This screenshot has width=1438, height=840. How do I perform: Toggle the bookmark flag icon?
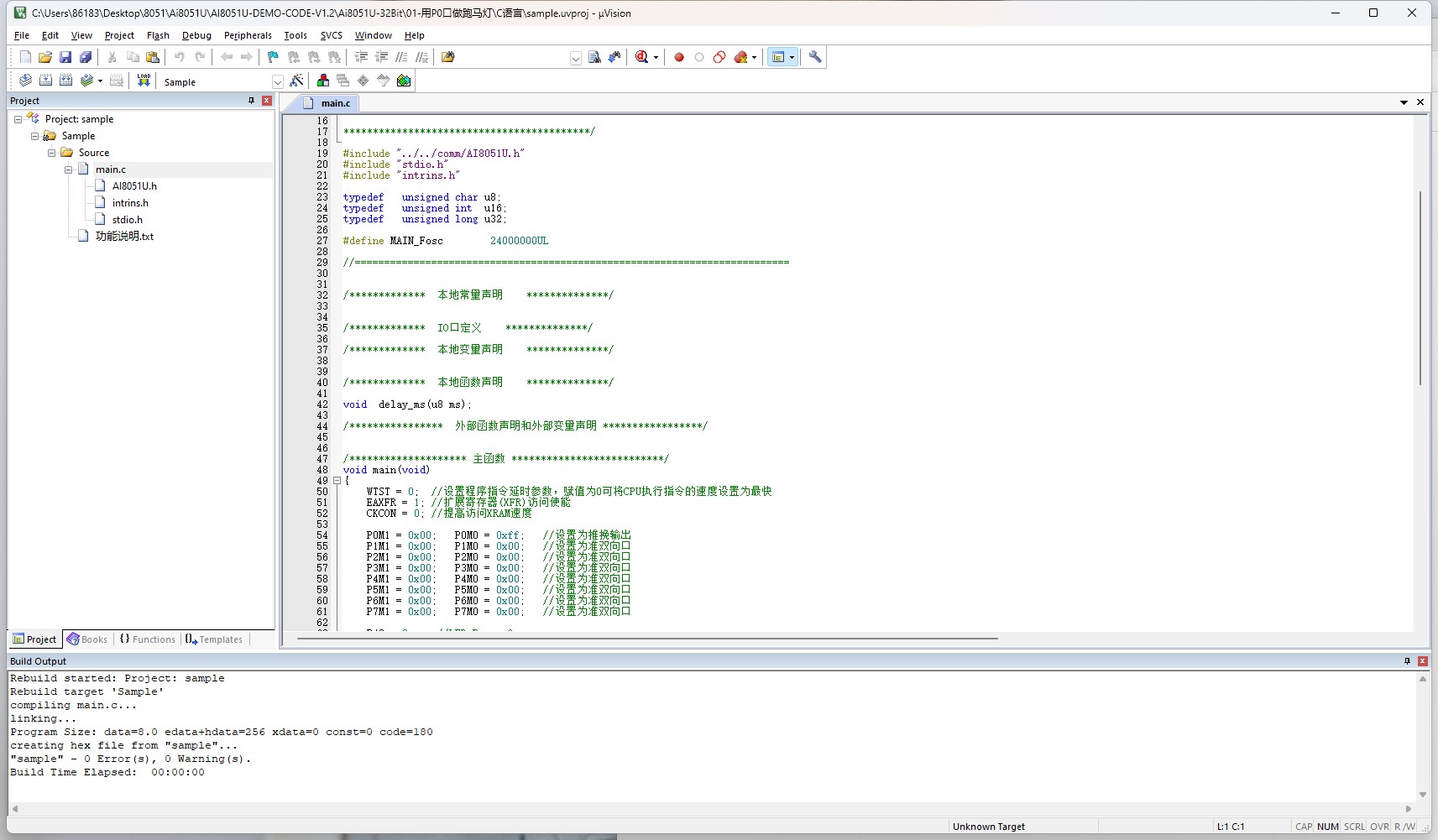pos(273,57)
